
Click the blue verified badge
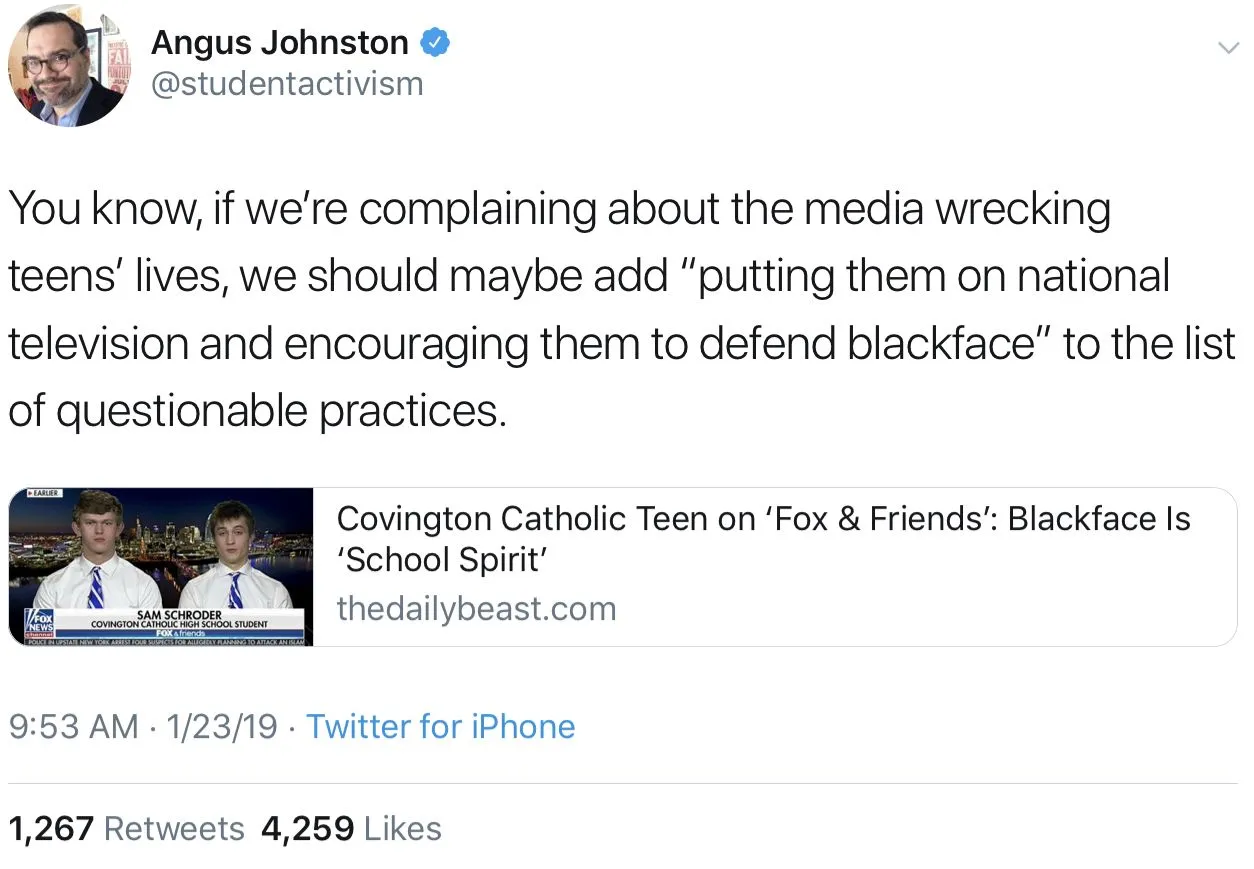(x=434, y=43)
